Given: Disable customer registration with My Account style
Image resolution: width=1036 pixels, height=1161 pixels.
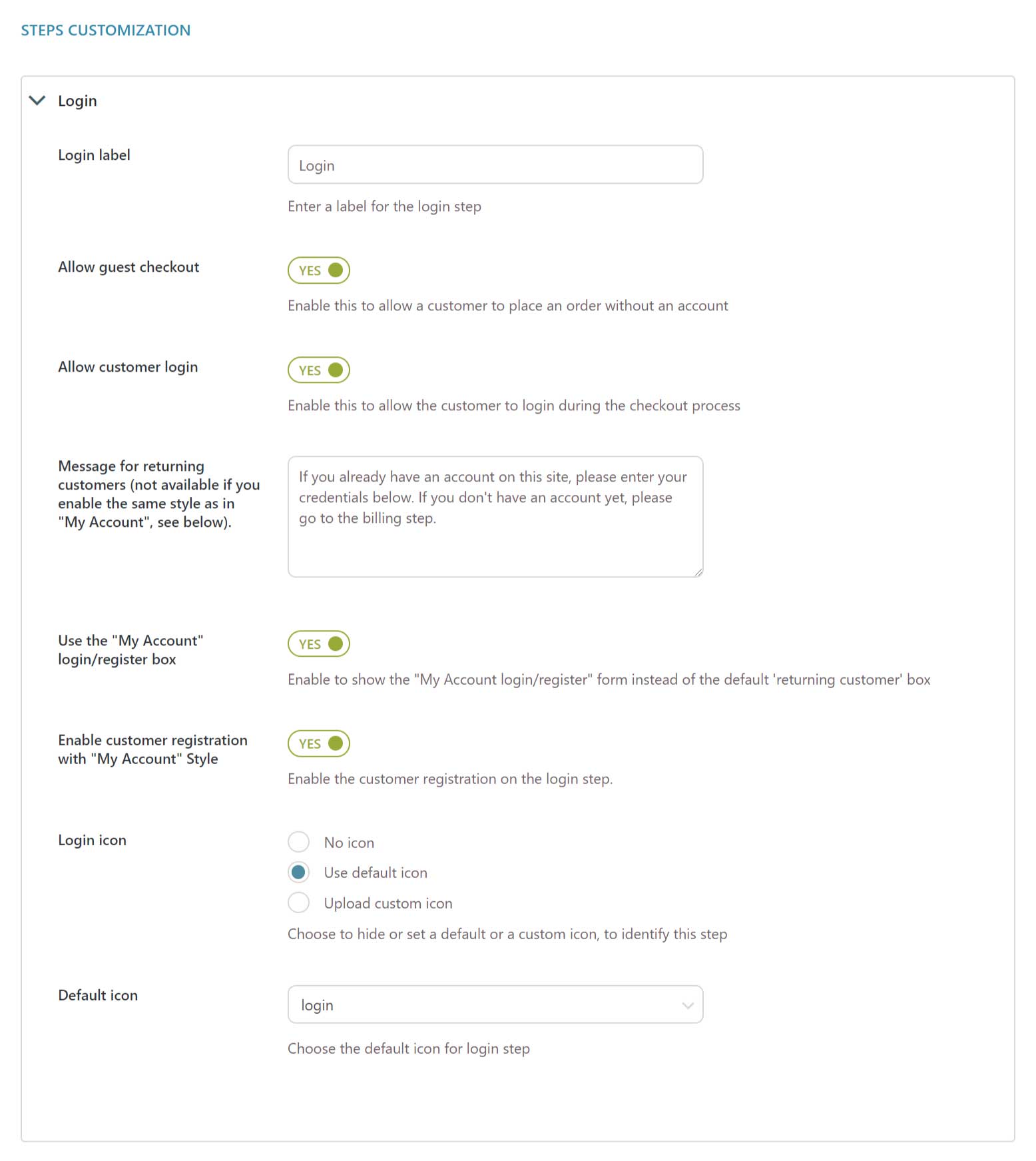Looking at the screenshot, I should point(319,744).
